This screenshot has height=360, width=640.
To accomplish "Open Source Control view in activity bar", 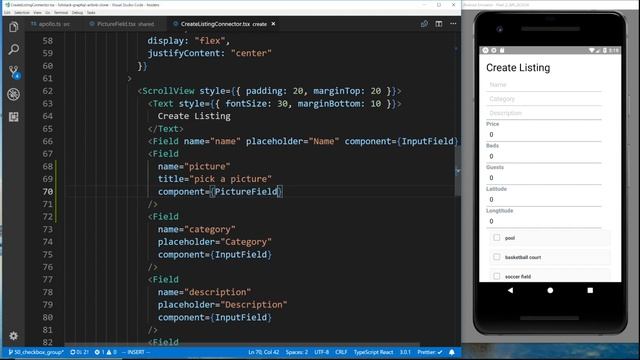I will pos(13,72).
